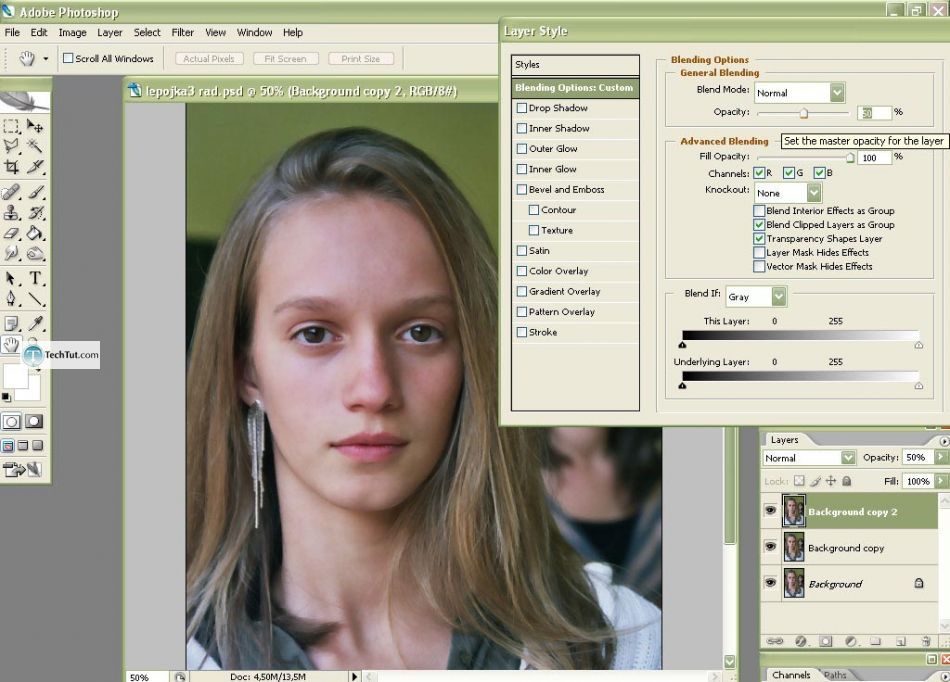Select the Rectangular Marquee tool
Viewport: 950px width, 682px height.
coord(11,126)
